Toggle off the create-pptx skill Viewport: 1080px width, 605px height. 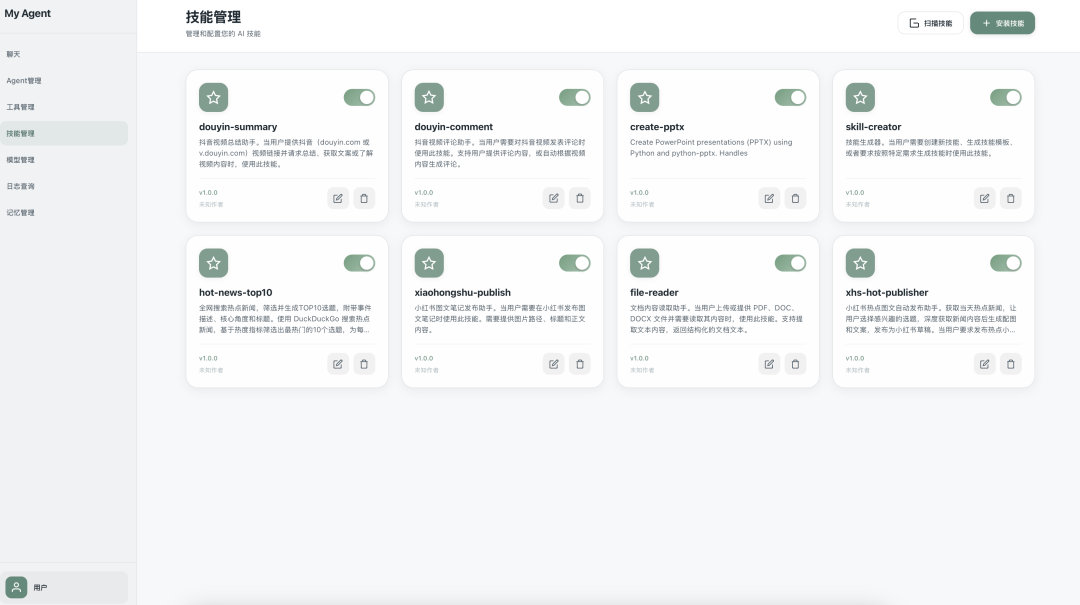tap(790, 97)
